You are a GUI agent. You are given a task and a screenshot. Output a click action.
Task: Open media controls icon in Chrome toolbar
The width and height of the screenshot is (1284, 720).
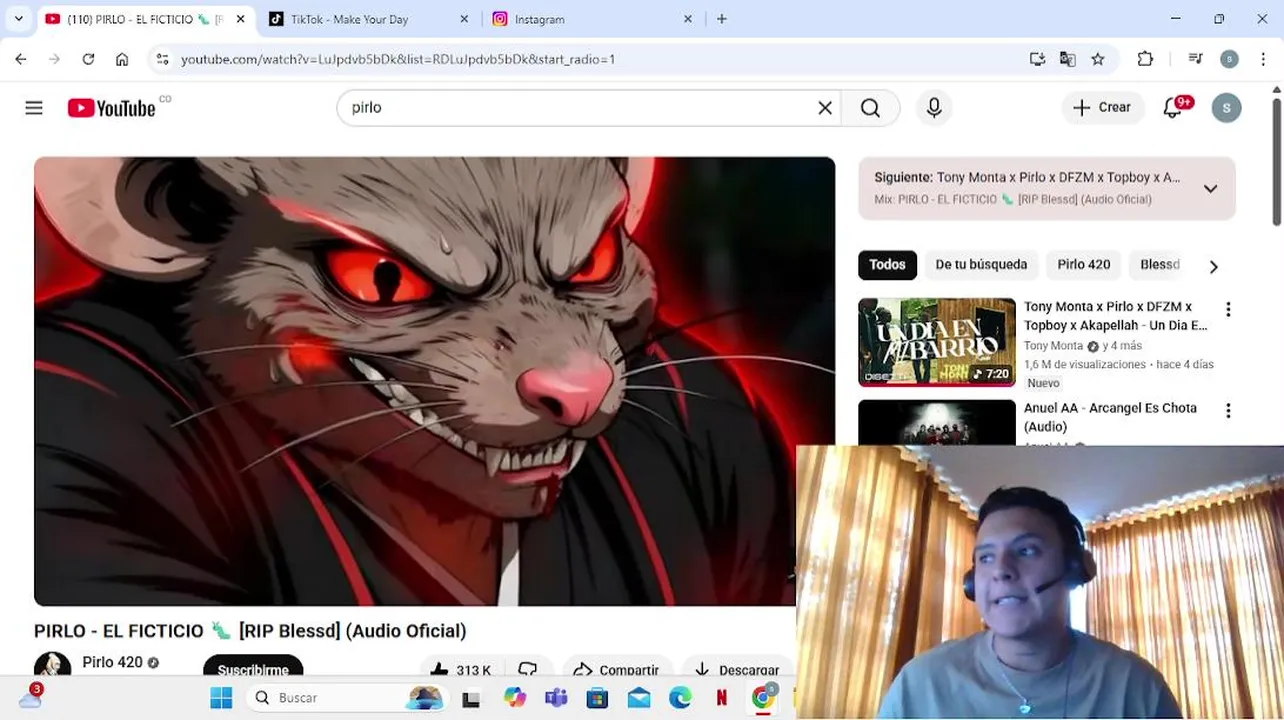coord(1195,59)
